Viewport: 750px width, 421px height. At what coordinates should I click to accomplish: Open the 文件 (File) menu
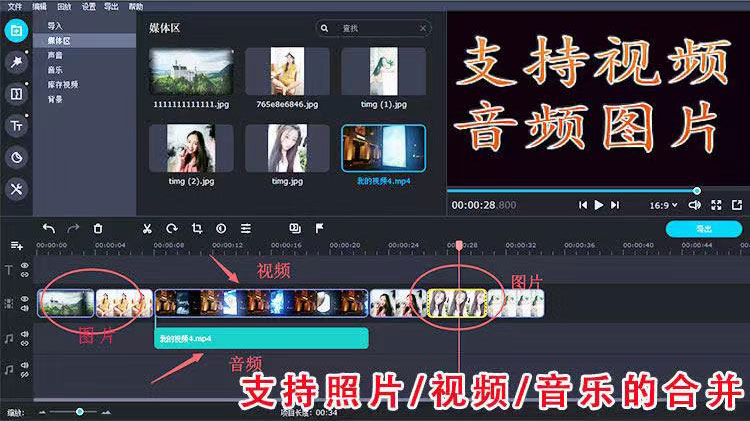tap(12, 6)
